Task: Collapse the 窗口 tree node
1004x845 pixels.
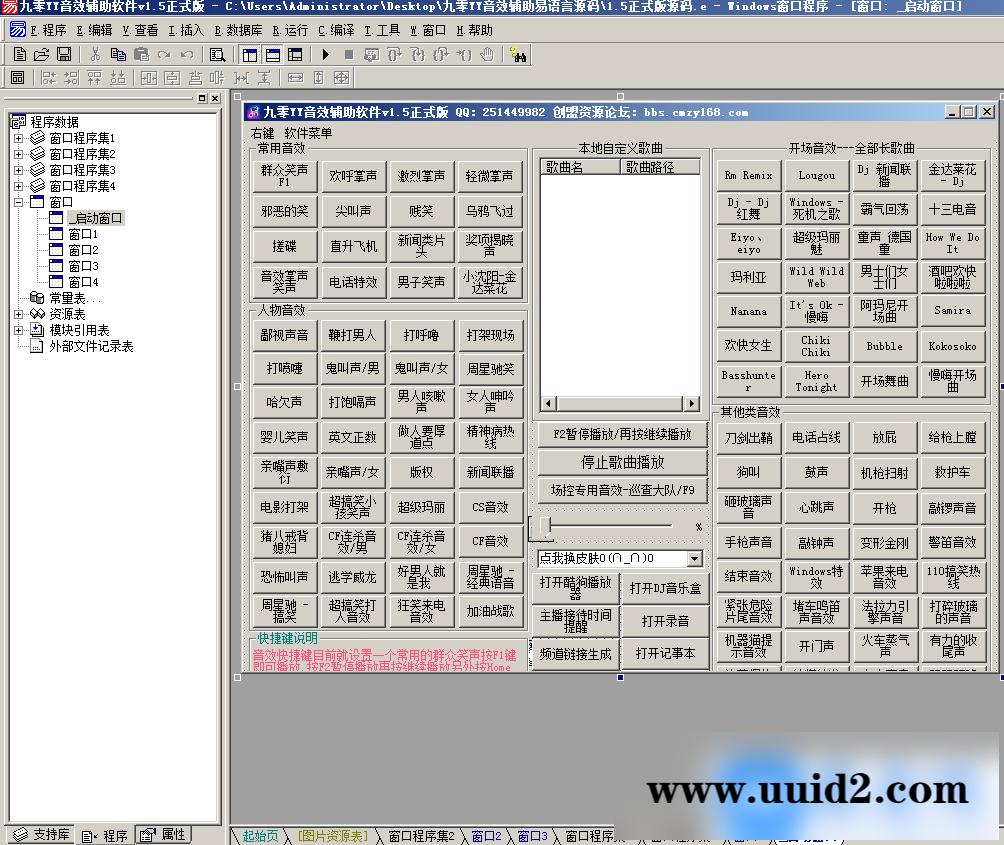Action: pos(18,202)
